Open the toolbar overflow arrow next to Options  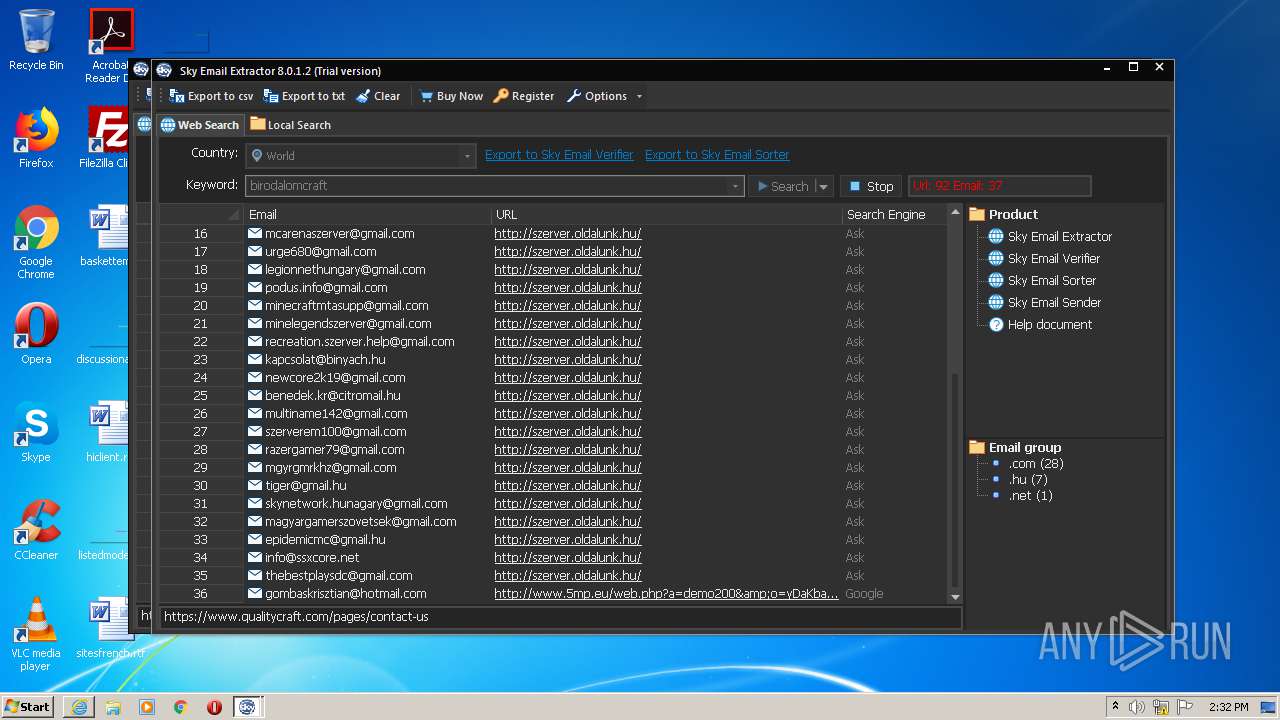[639, 96]
